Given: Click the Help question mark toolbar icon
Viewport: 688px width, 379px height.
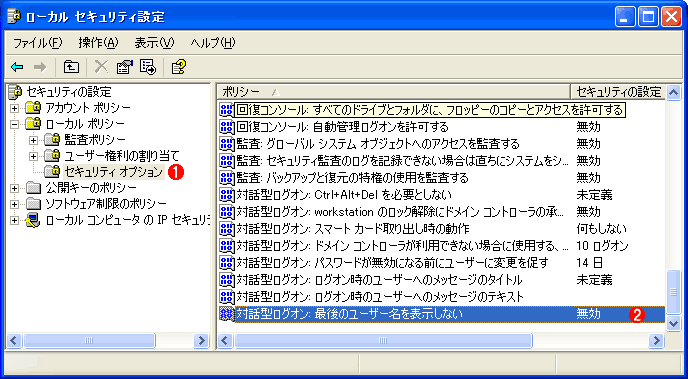Looking at the screenshot, I should pyautogui.click(x=179, y=67).
